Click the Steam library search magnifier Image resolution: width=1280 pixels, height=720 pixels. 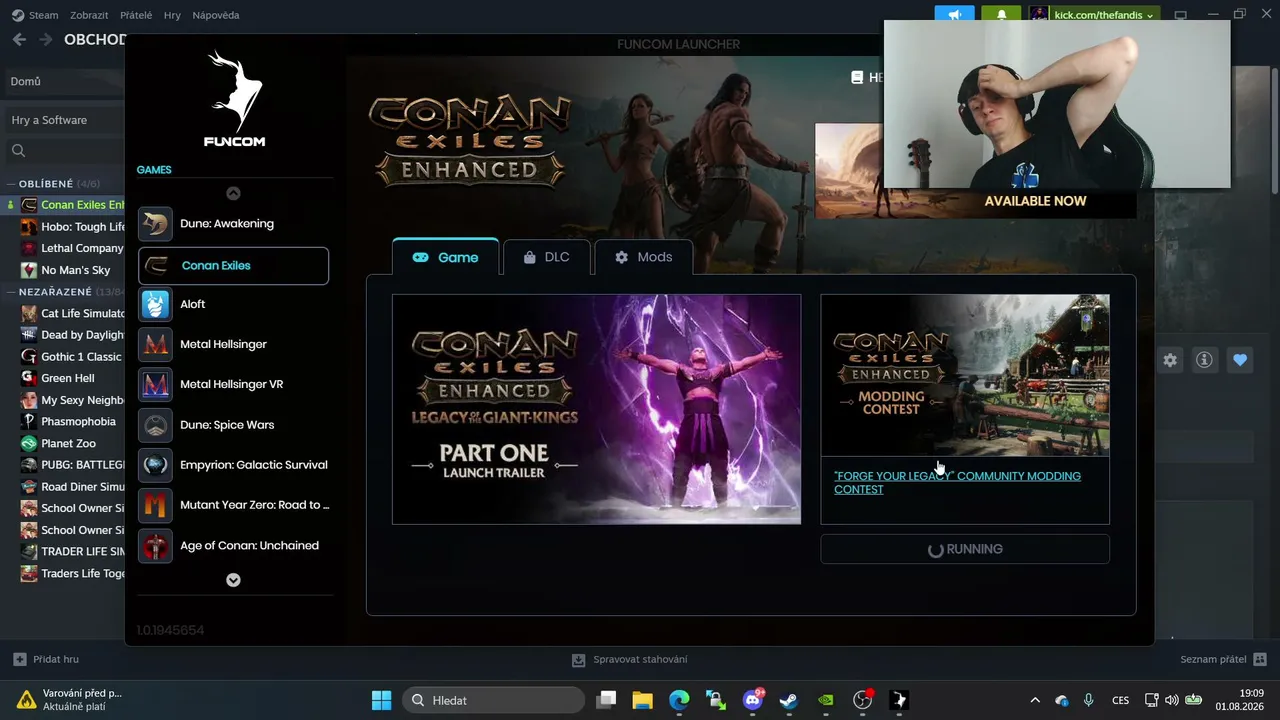coord(18,151)
